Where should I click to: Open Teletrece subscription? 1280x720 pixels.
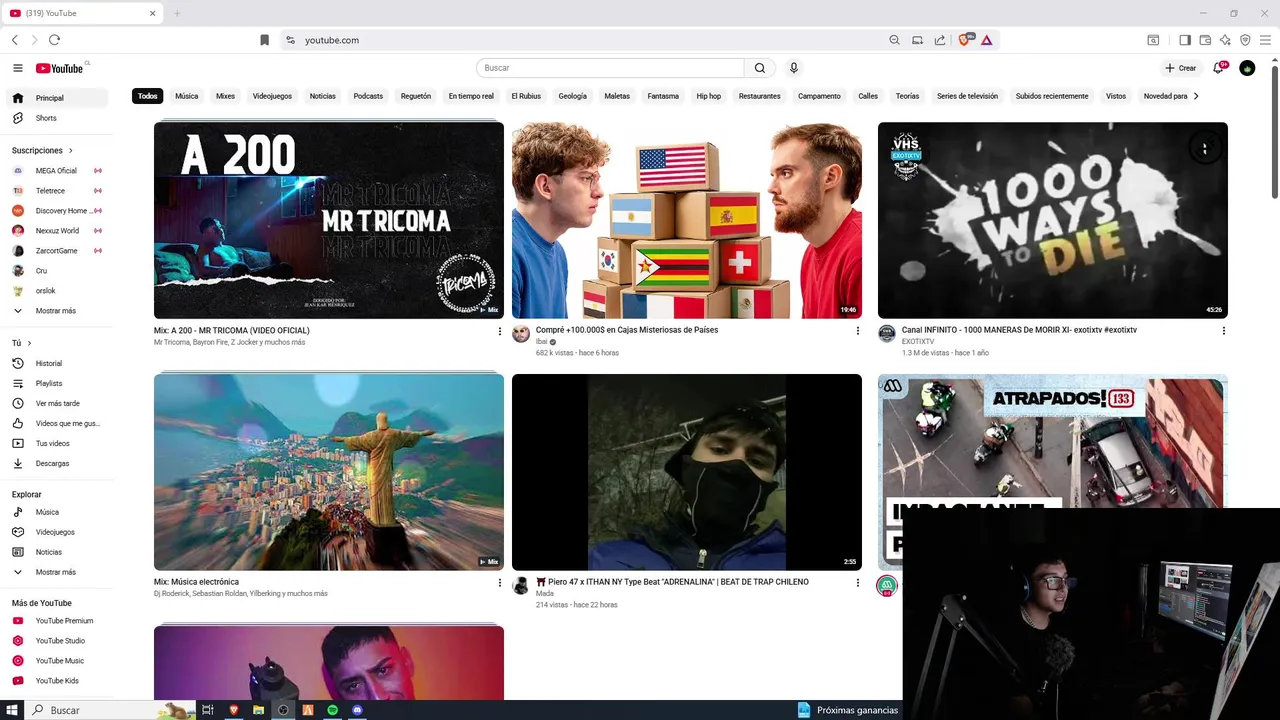56,191
